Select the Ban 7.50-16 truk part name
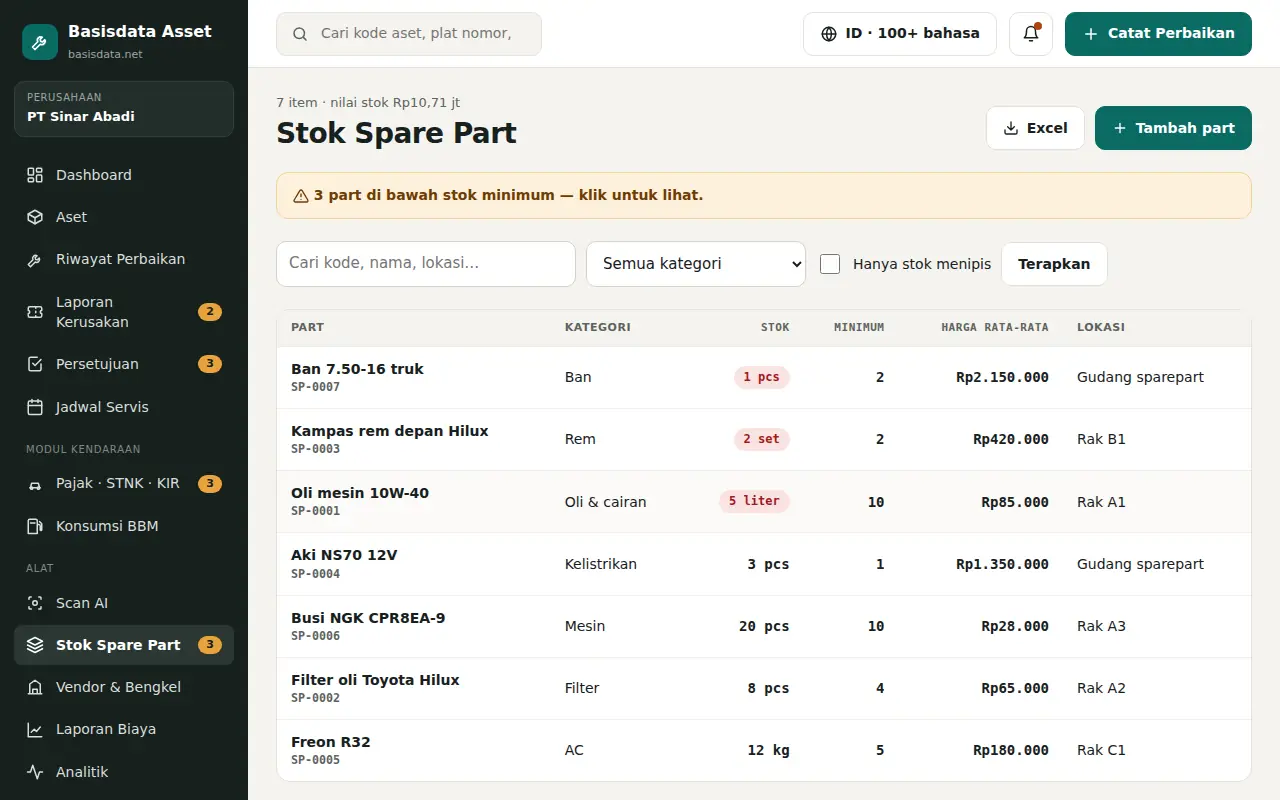1280x800 pixels. [357, 369]
